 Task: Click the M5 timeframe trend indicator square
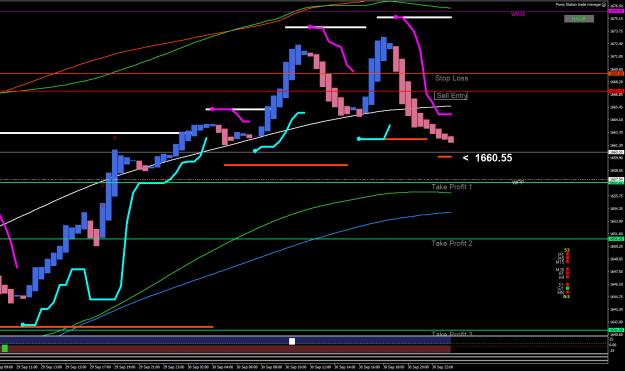tap(568, 257)
